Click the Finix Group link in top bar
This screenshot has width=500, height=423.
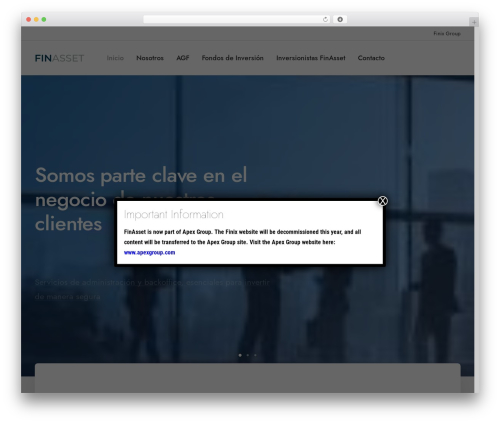tap(447, 33)
